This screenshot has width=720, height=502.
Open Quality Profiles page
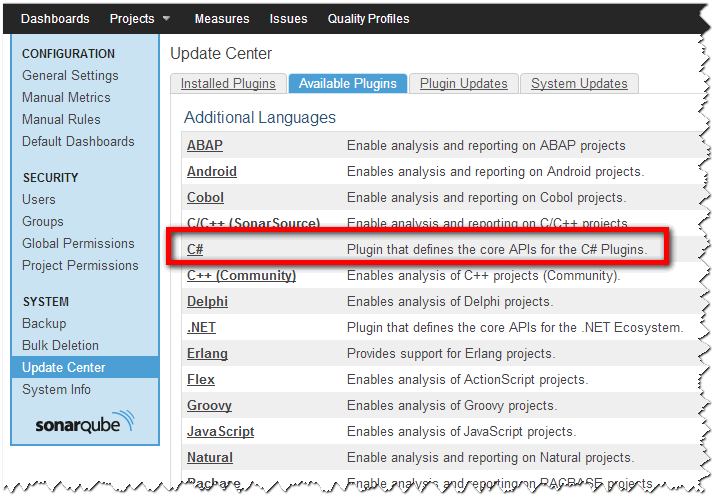point(368,18)
